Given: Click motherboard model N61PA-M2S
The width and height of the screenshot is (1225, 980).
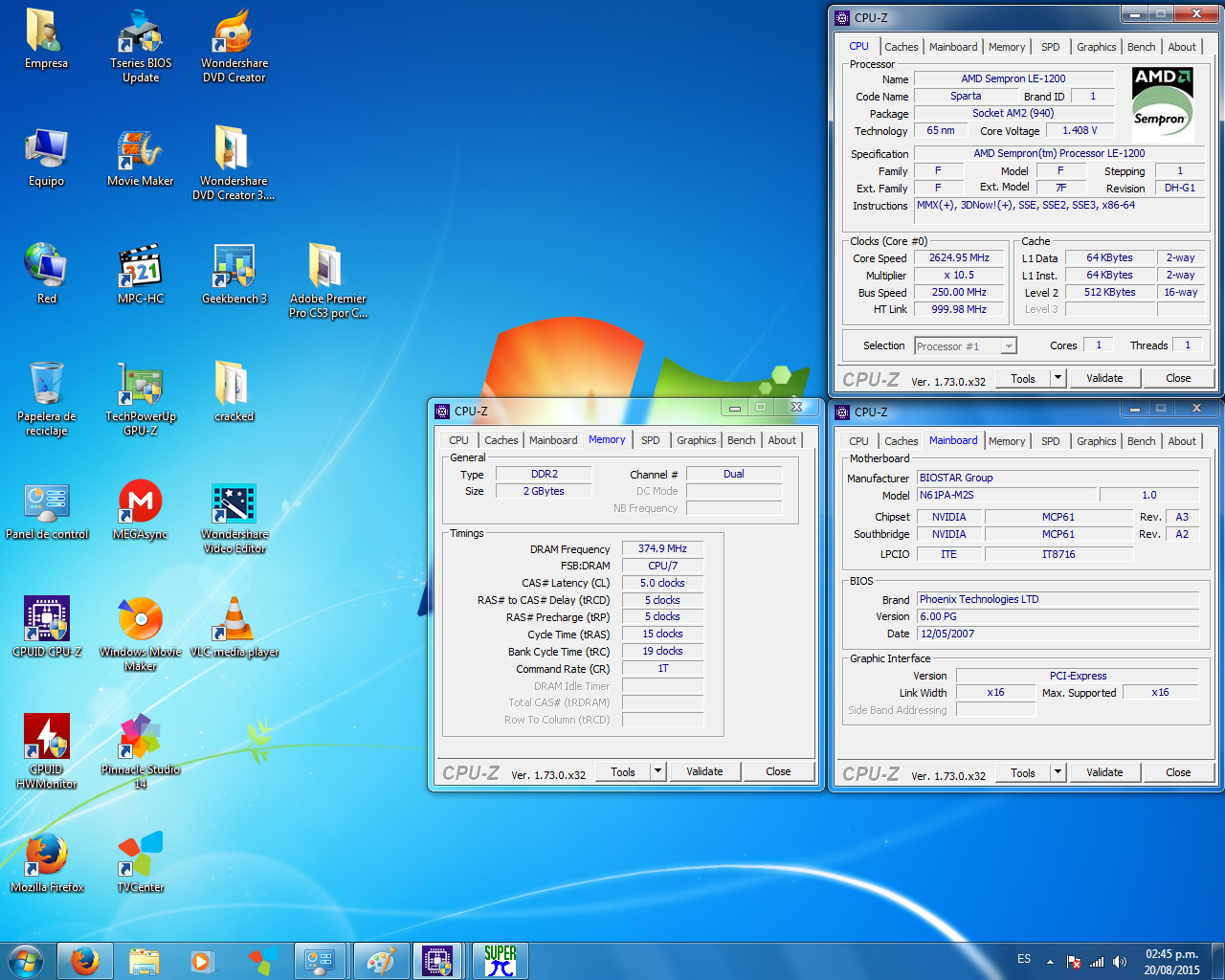Looking at the screenshot, I should point(1005,495).
